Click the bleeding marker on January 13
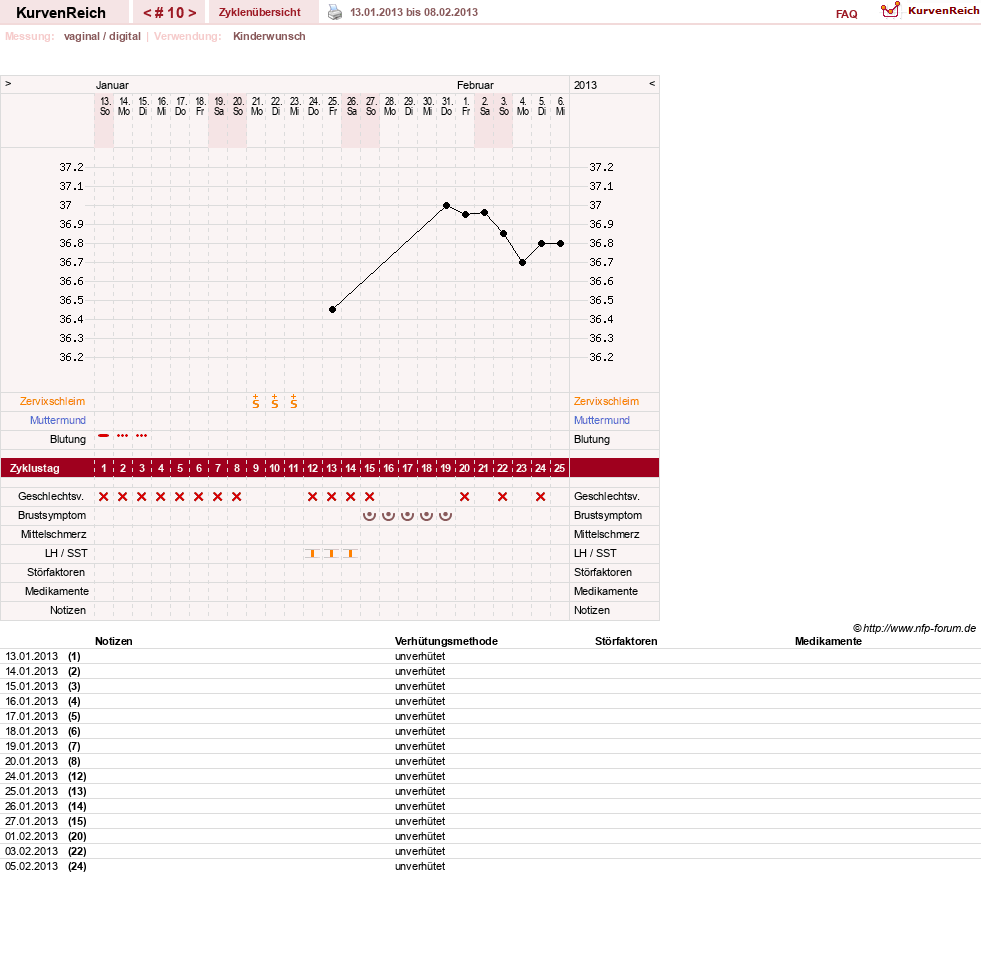 pos(104,436)
